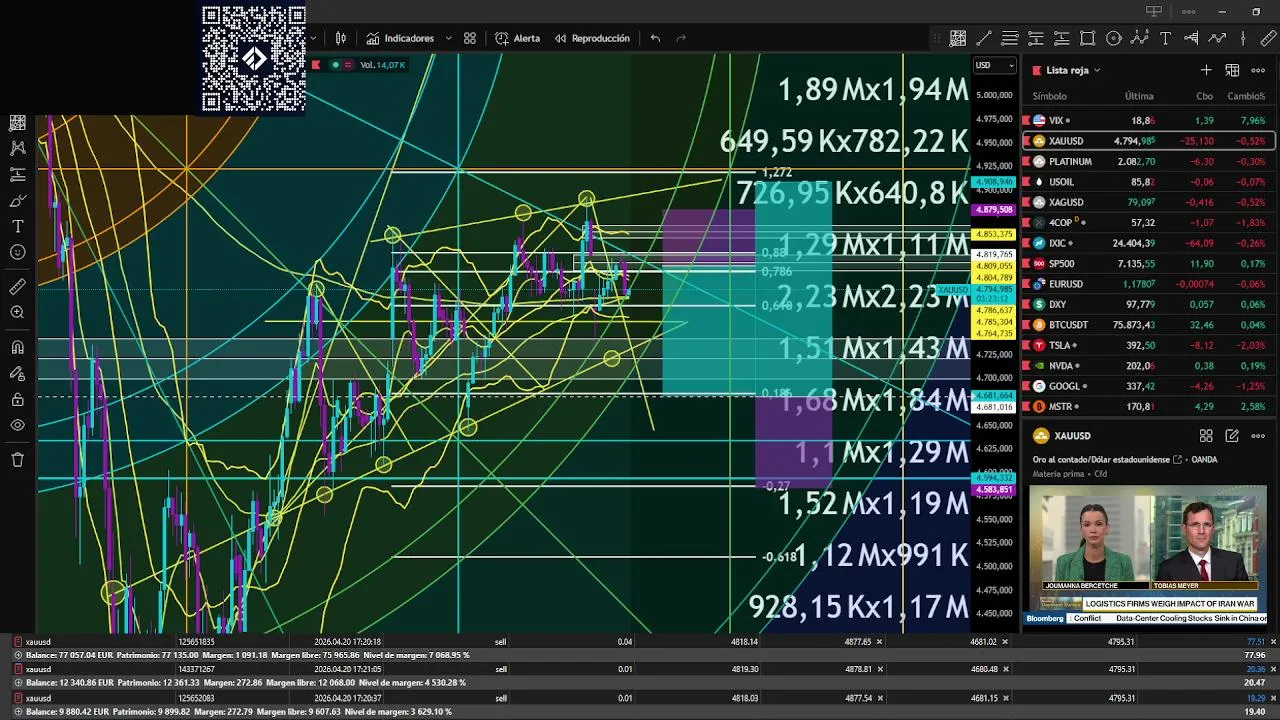This screenshot has height=720, width=1280.
Task: Click the red flag next to Vol legend
Action: pyautogui.click(x=316, y=65)
